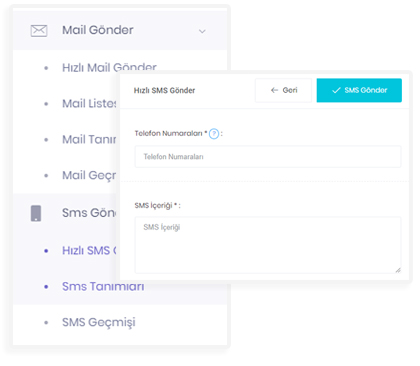
Task: Grab the text area resize handle
Action: [398, 270]
